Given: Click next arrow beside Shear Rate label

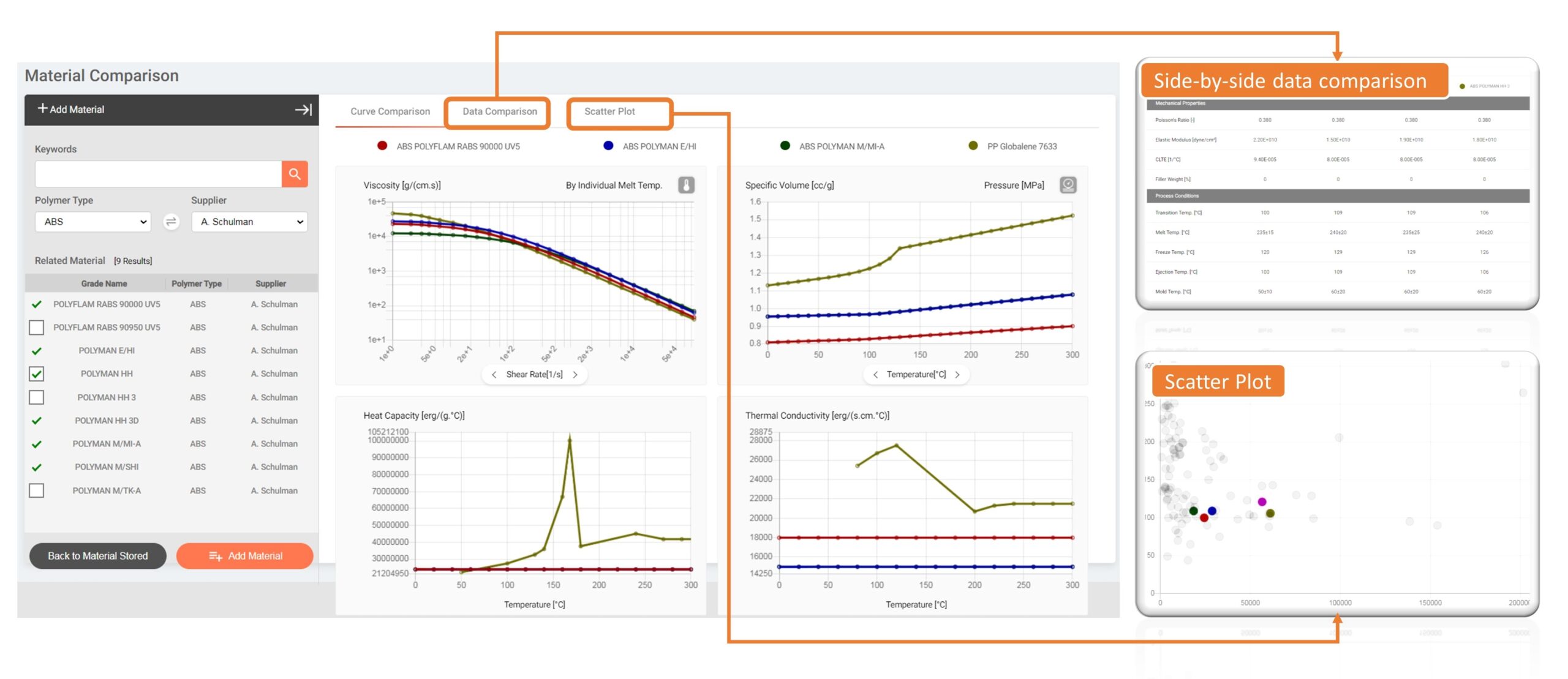Looking at the screenshot, I should coord(575,375).
